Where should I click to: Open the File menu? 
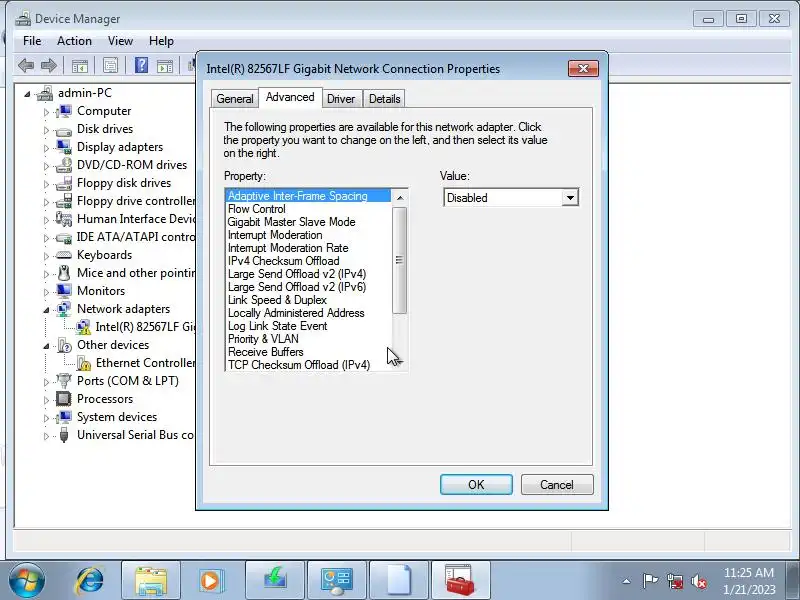coord(32,41)
